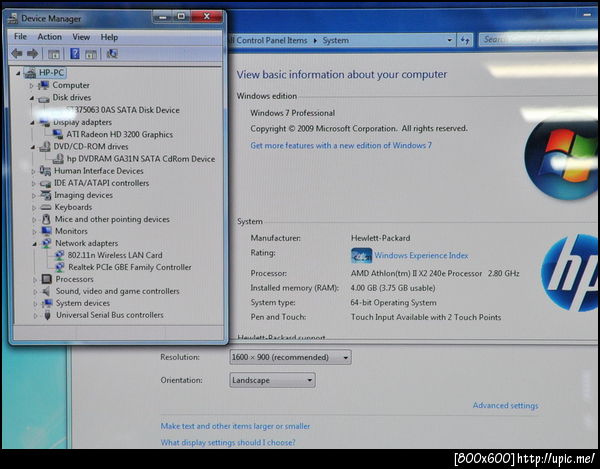This screenshot has height=469, width=600.
Task: Click the DVD/CD-ROM drives category icon
Action: pyautogui.click(x=45, y=147)
